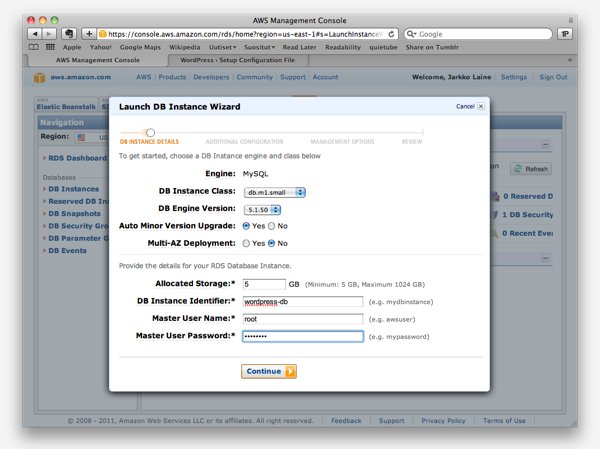Open the DB Engine Version dropdown

click(262, 209)
